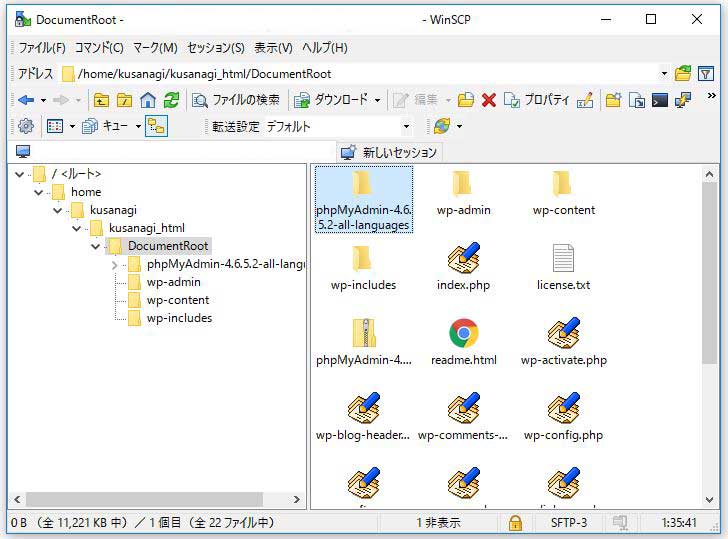Open the セッション(S) menu
Viewport: 728px width, 539px height.
(215, 48)
